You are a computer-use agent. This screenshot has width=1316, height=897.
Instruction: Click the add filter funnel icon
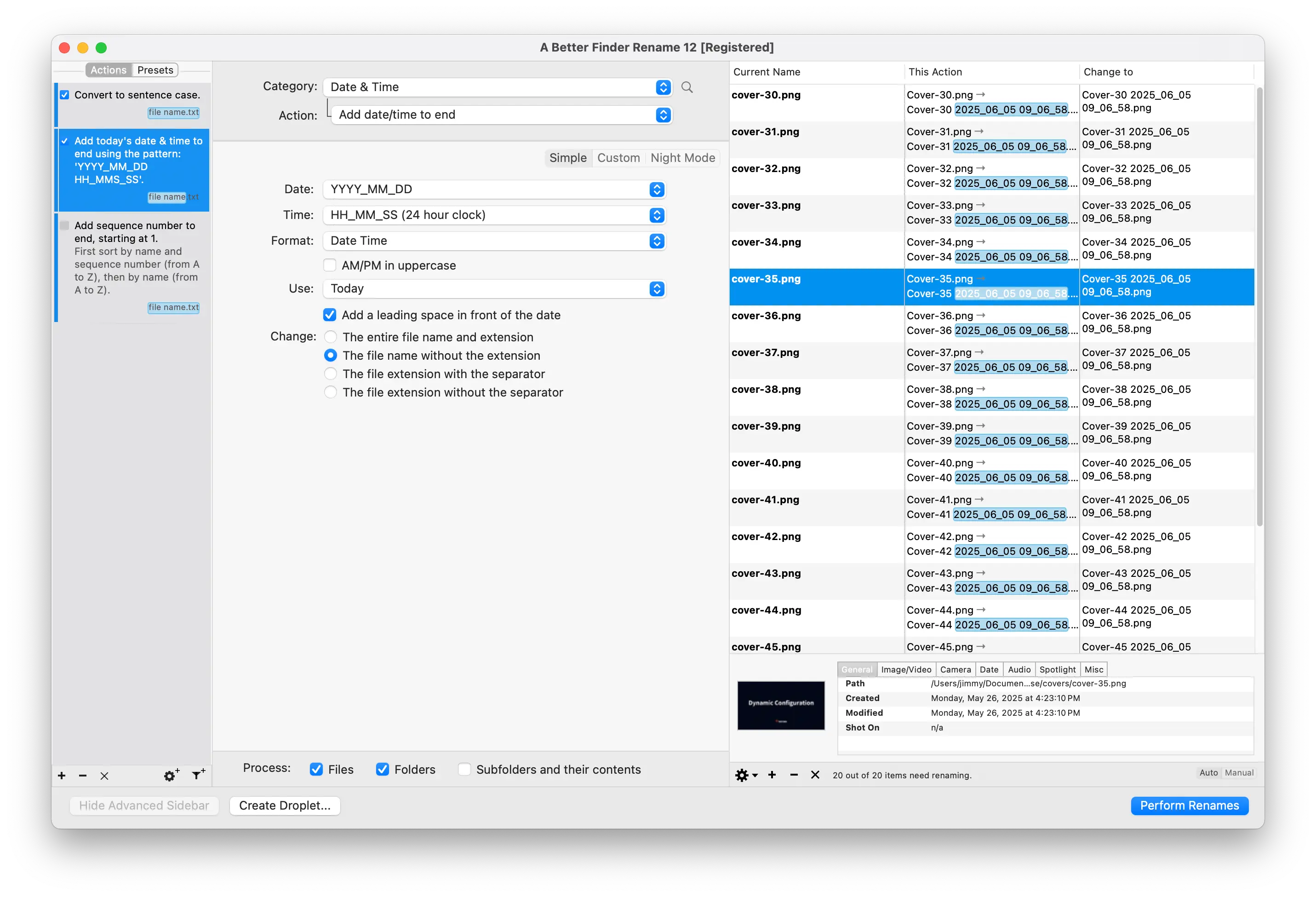pos(198,774)
